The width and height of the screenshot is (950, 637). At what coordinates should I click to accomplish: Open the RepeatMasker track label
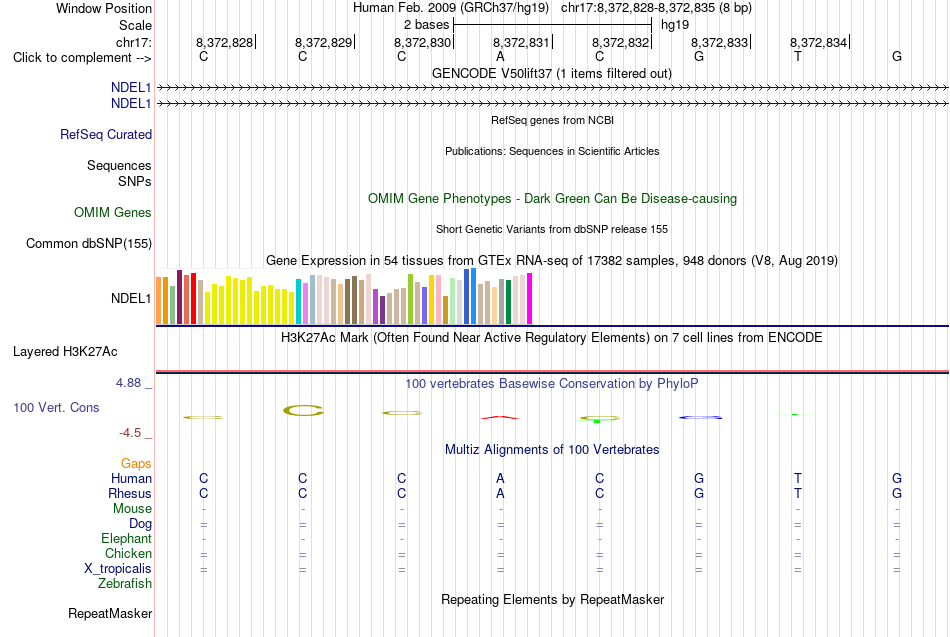tap(110, 613)
